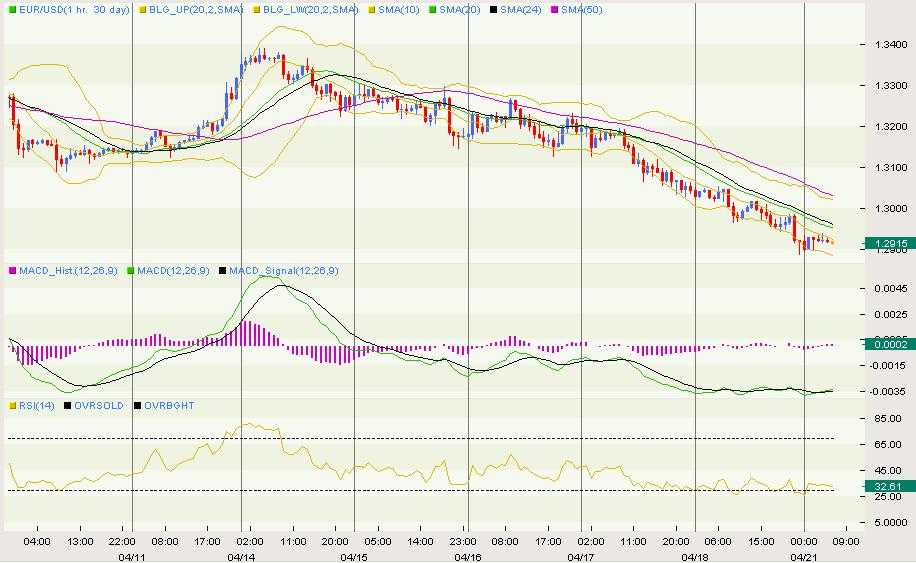916x563 pixels.
Task: Select the BLG_UP(20,2,SMA) legend label
Action: [196, 10]
